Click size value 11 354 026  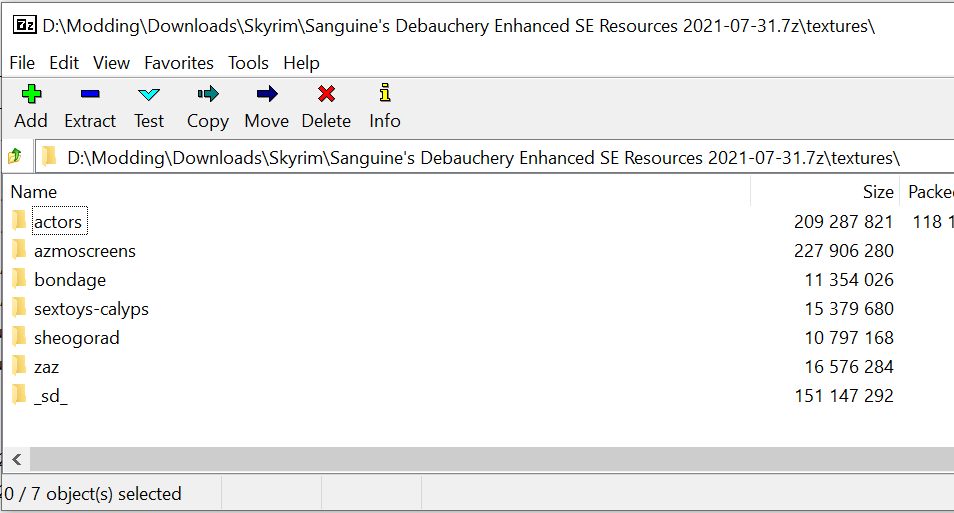point(849,280)
